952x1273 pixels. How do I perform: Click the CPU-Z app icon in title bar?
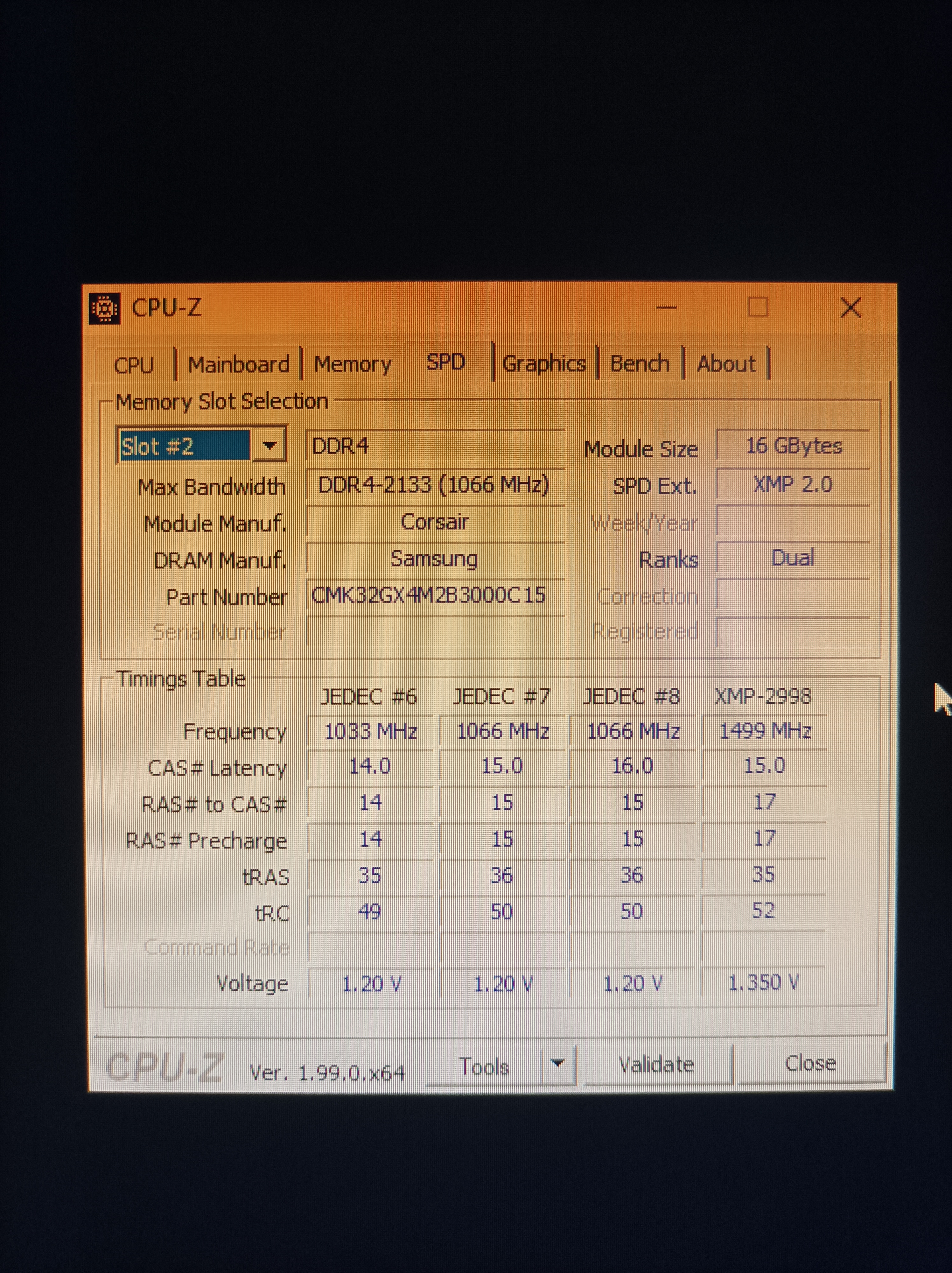[105, 309]
